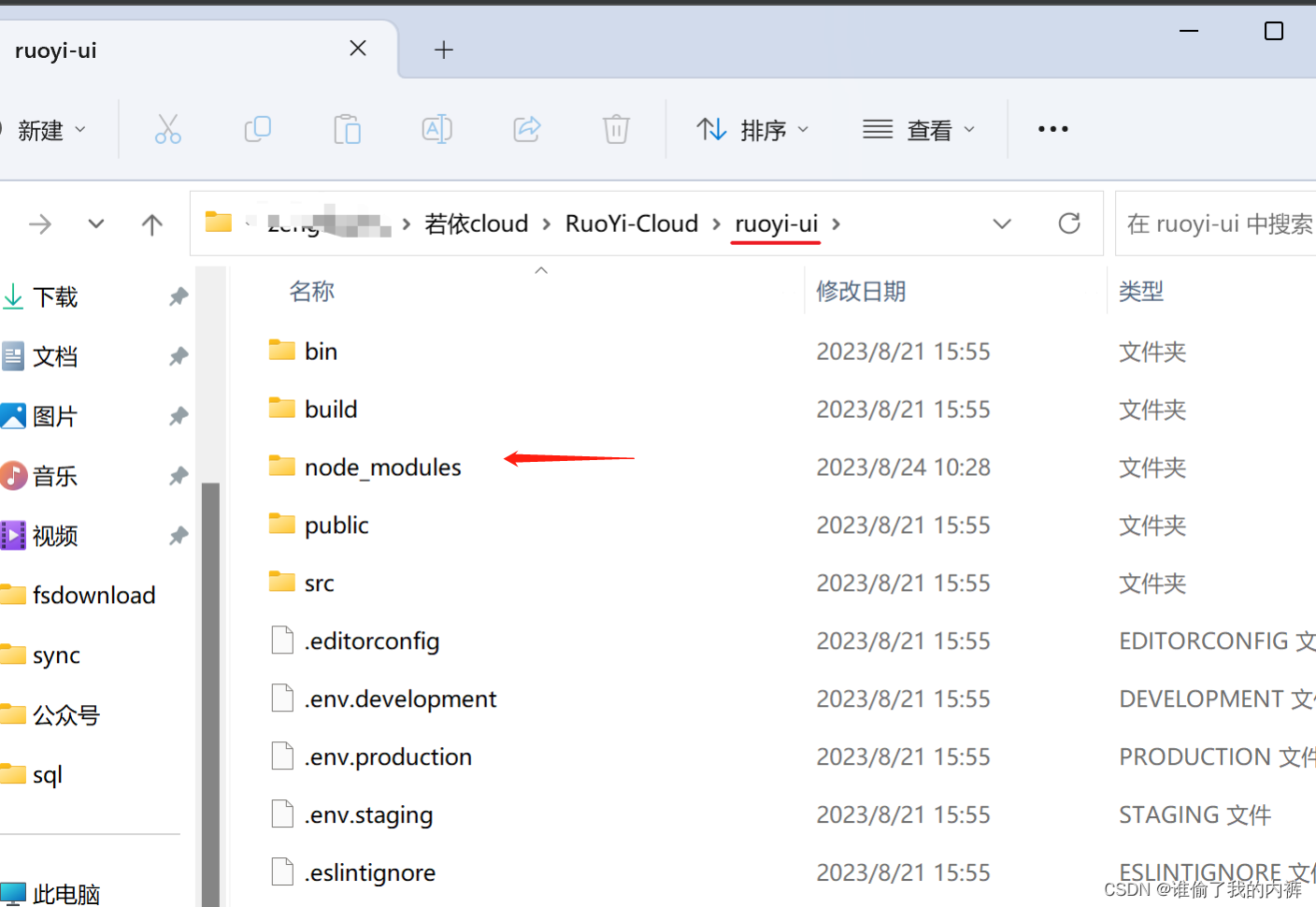Click the Paste clipboard icon
The height and width of the screenshot is (907, 1316).
347,129
